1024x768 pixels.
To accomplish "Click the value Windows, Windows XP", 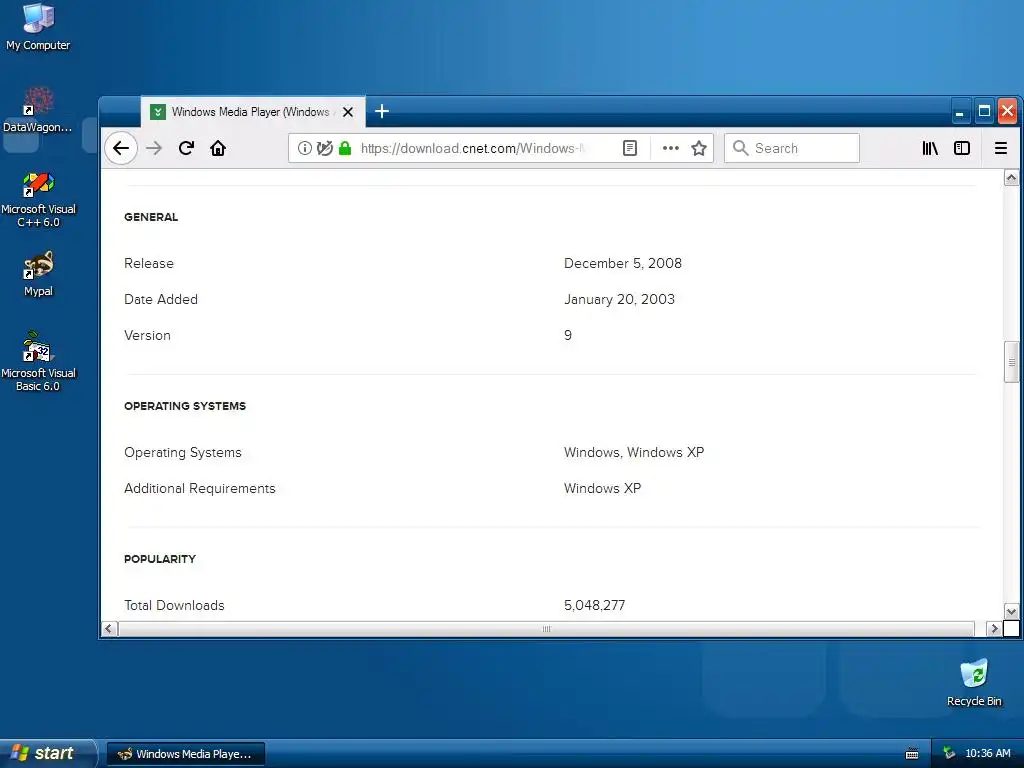I will coord(633,453).
